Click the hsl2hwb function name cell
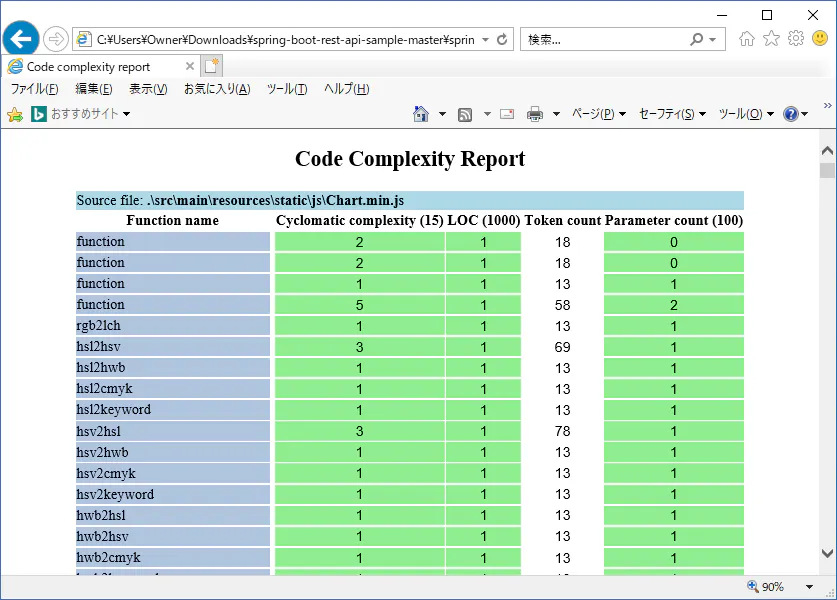This screenshot has height=600, width=837. click(172, 367)
